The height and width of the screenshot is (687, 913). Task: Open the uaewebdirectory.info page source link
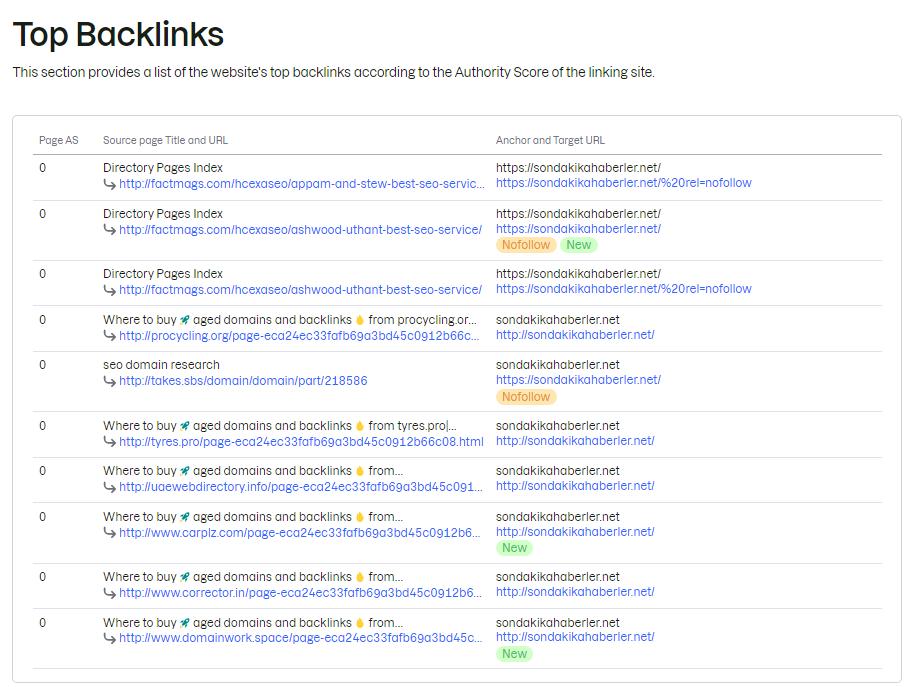tap(301, 487)
